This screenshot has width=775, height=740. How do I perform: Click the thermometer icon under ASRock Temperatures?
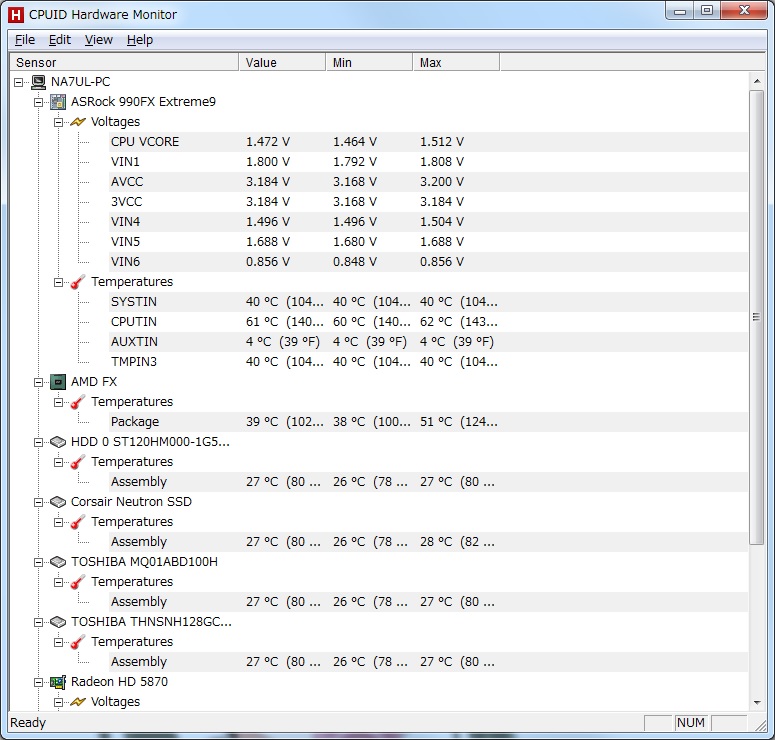point(78,282)
